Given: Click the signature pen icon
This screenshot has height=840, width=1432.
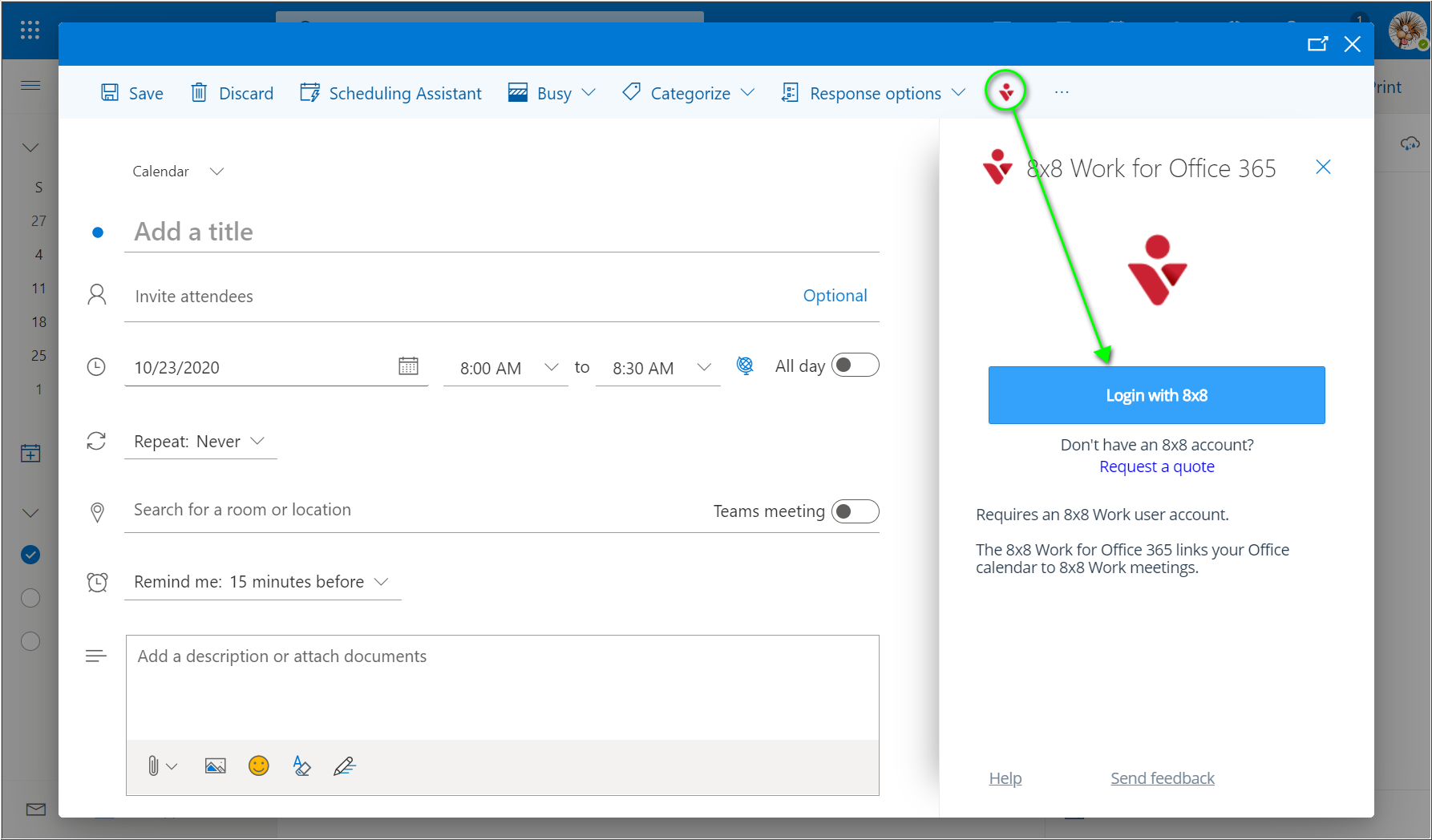Looking at the screenshot, I should coord(345,766).
